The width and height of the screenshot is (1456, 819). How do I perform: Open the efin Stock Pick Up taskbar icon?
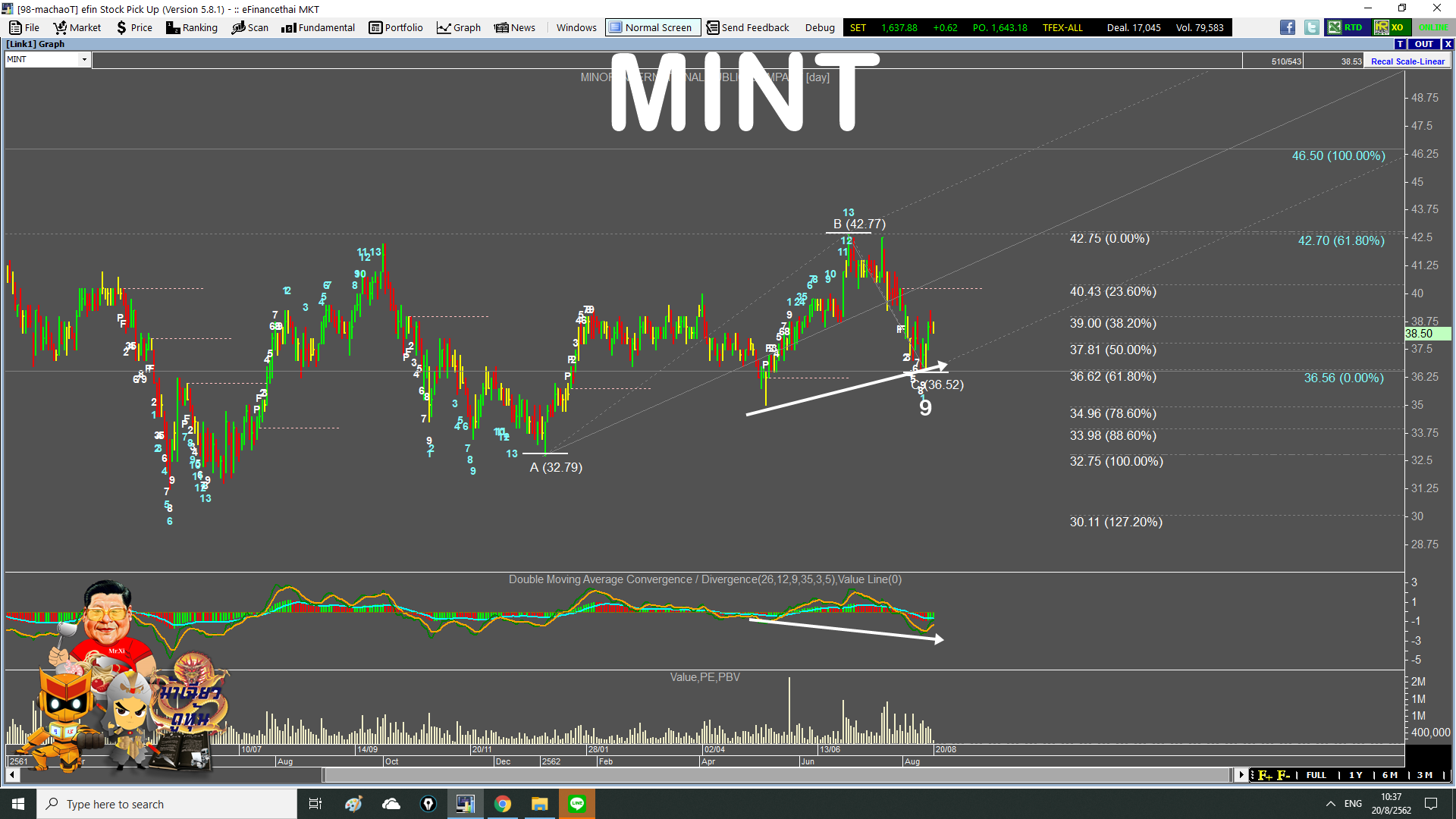[x=465, y=804]
